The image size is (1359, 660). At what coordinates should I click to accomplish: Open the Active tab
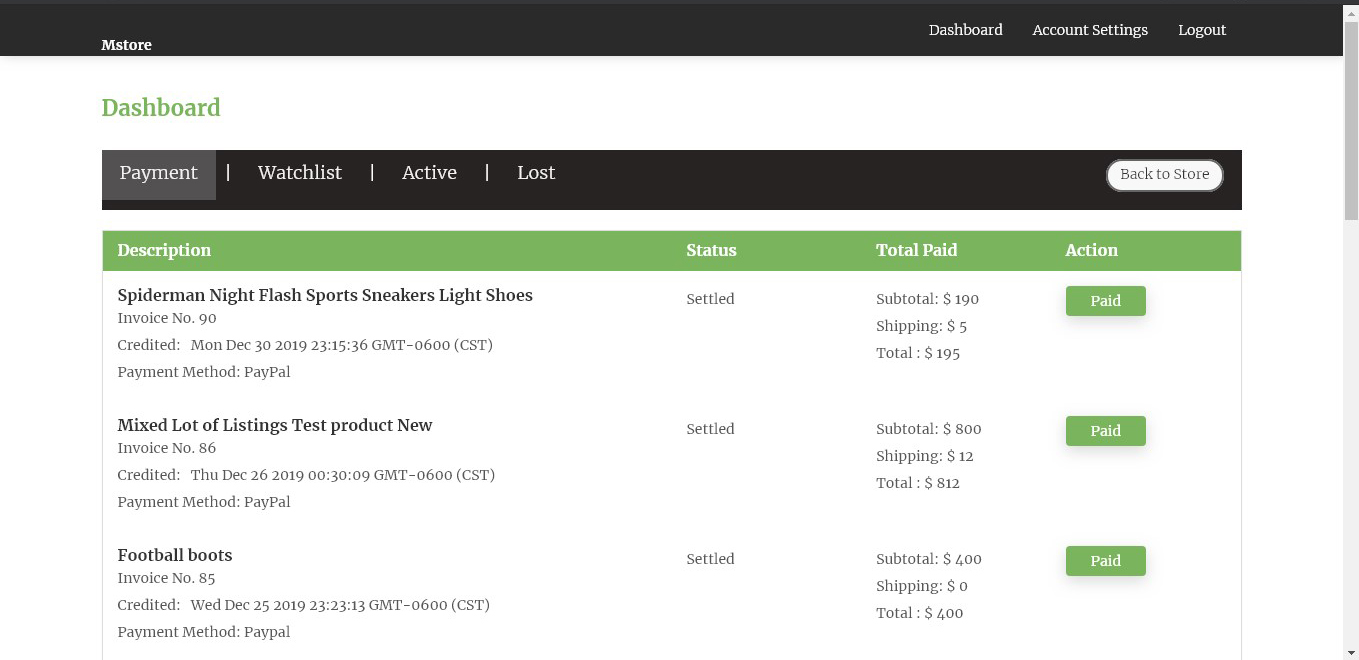(429, 173)
